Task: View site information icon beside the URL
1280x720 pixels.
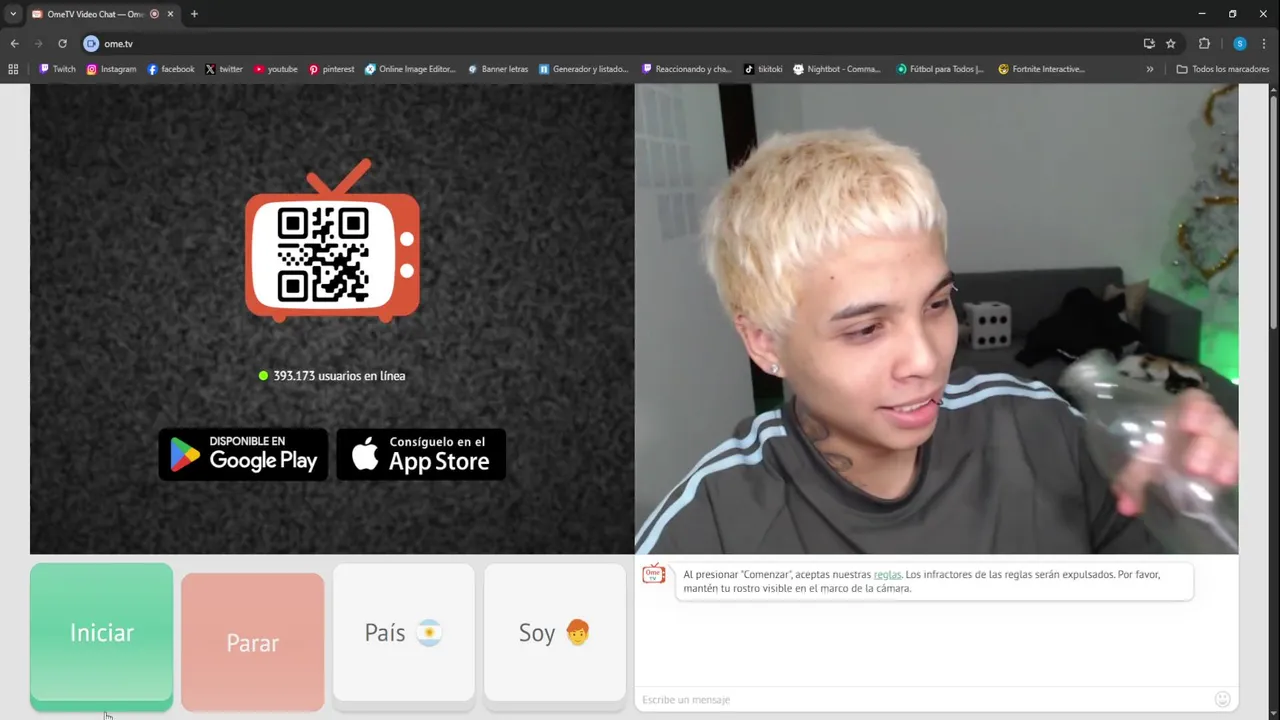Action: [91, 44]
